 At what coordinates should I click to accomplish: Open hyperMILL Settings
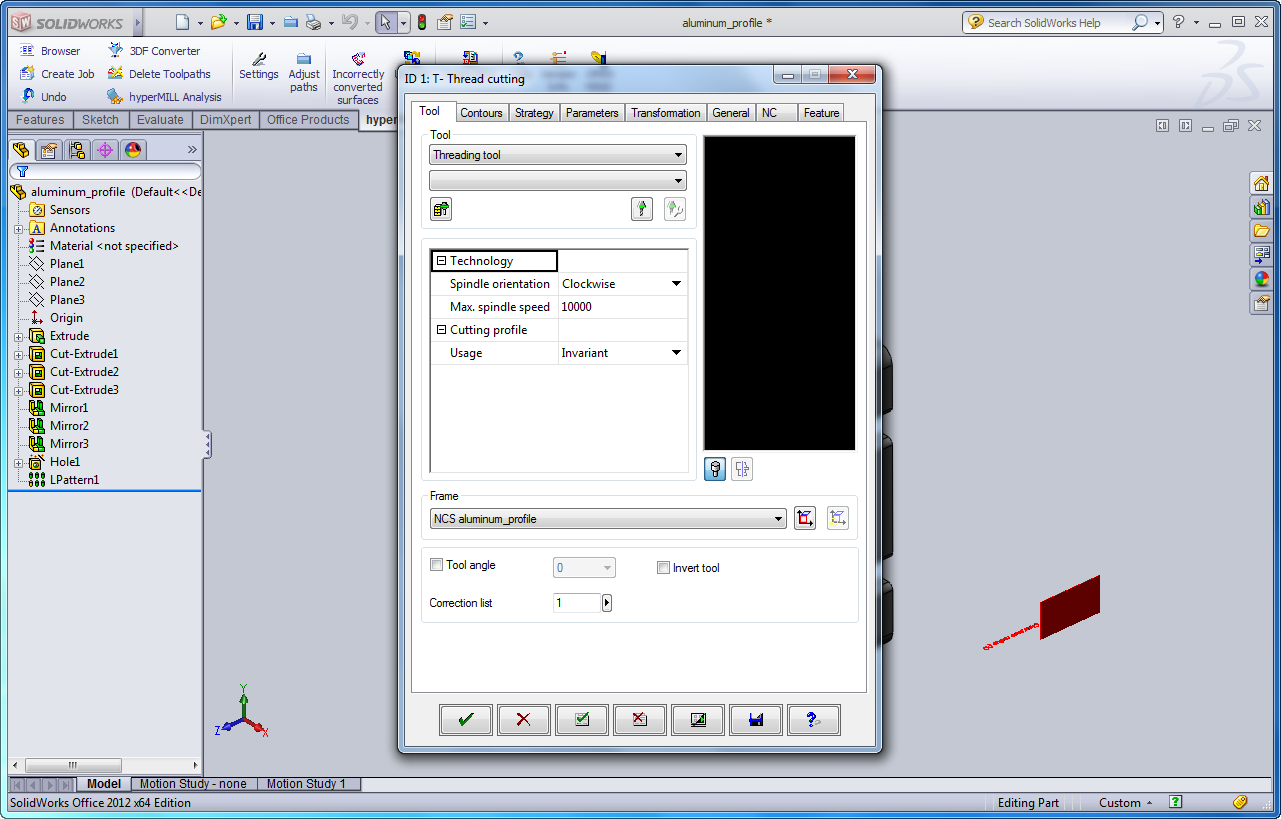click(x=259, y=67)
